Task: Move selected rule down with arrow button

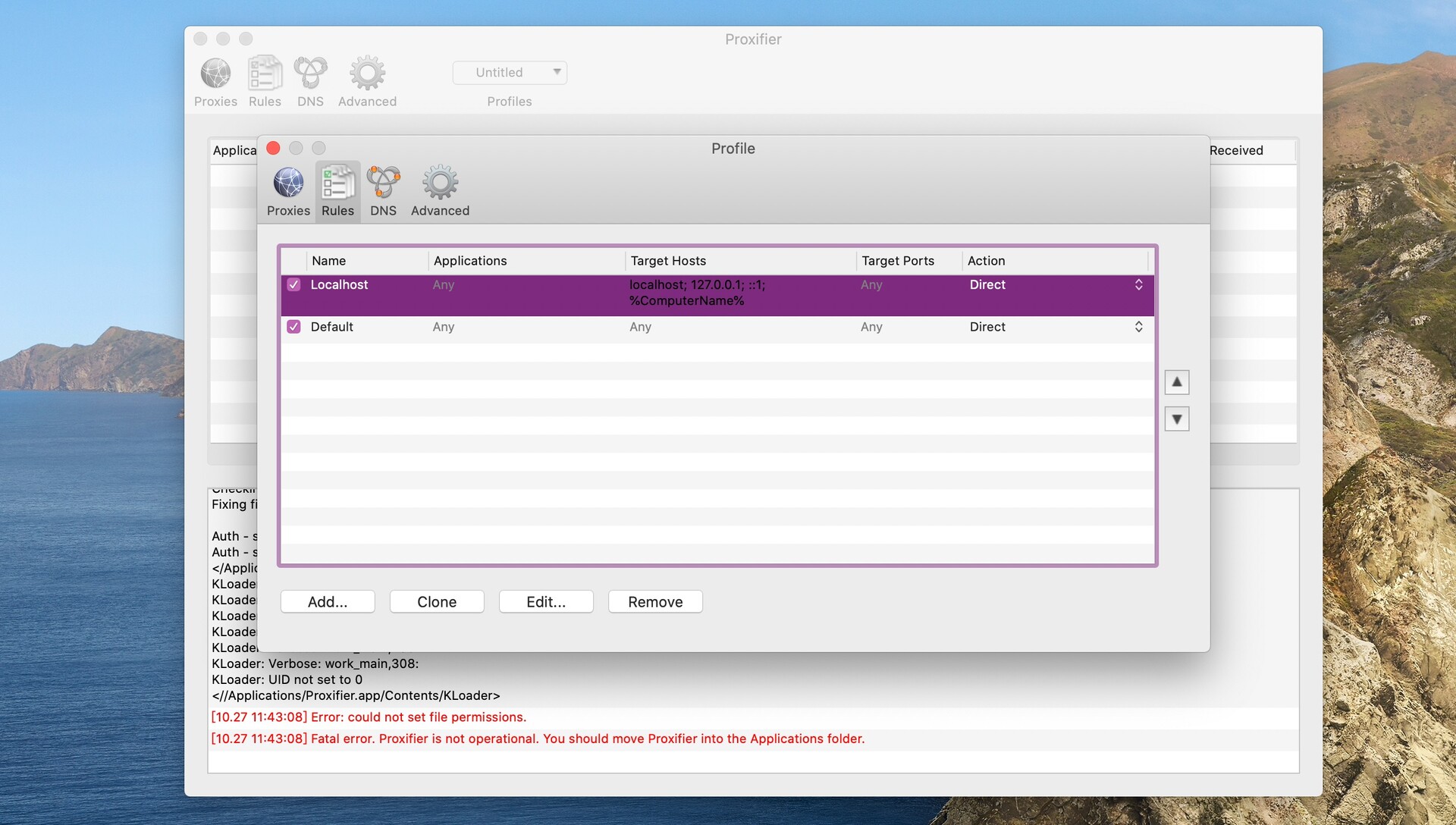Action: tap(1177, 419)
